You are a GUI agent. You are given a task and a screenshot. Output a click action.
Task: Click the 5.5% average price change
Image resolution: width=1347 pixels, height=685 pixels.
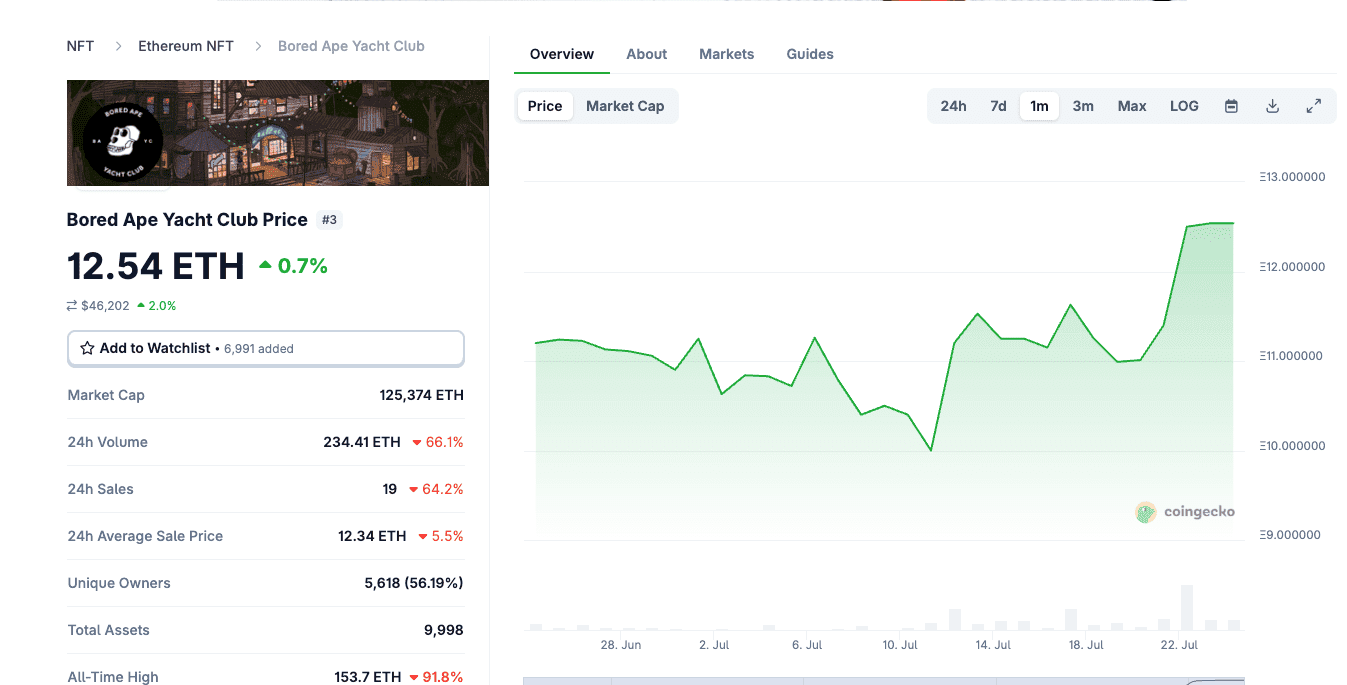coord(441,536)
